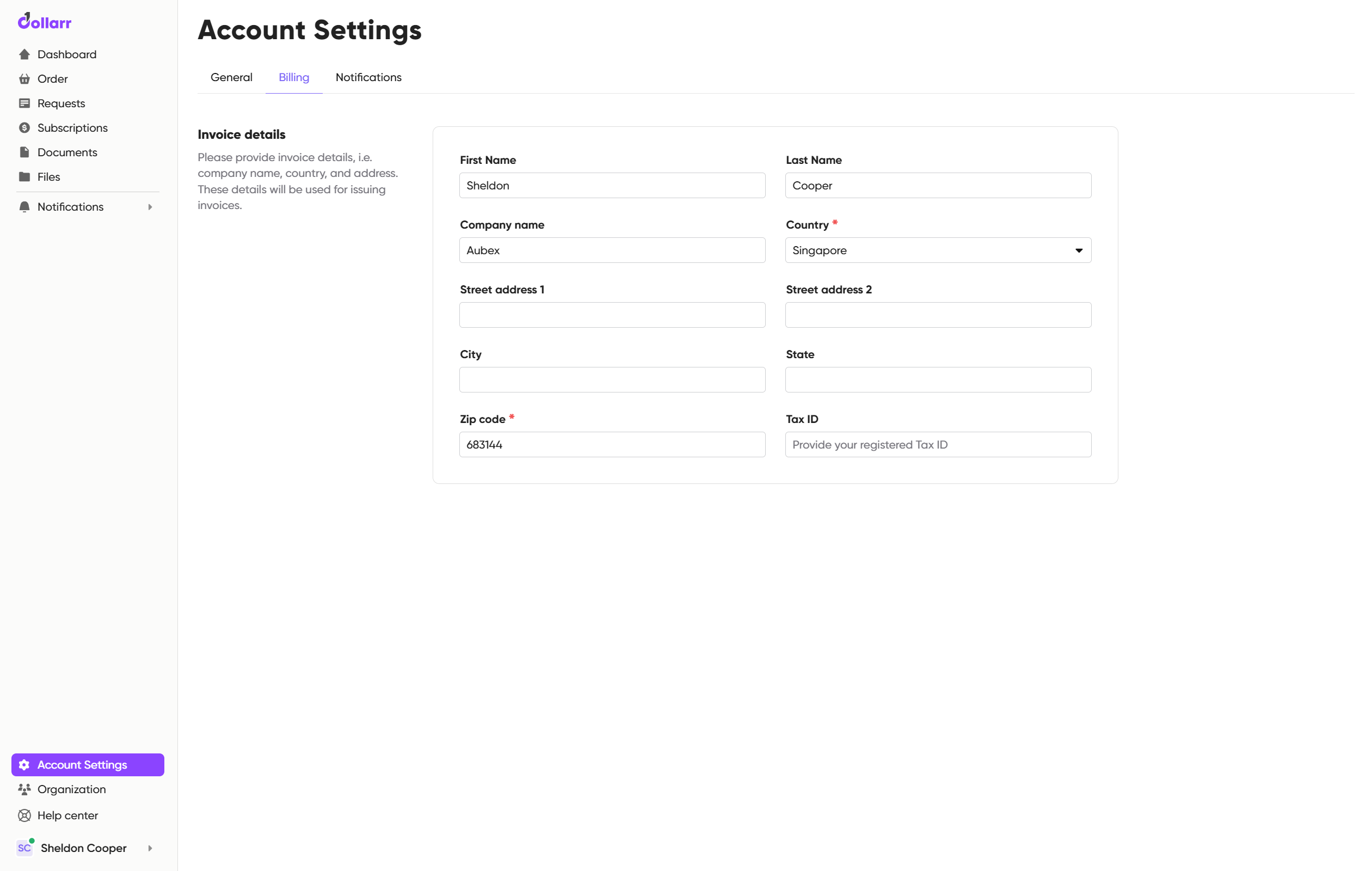
Task: Expand the sidebar Notifications submenu arrow
Action: pyautogui.click(x=150, y=207)
